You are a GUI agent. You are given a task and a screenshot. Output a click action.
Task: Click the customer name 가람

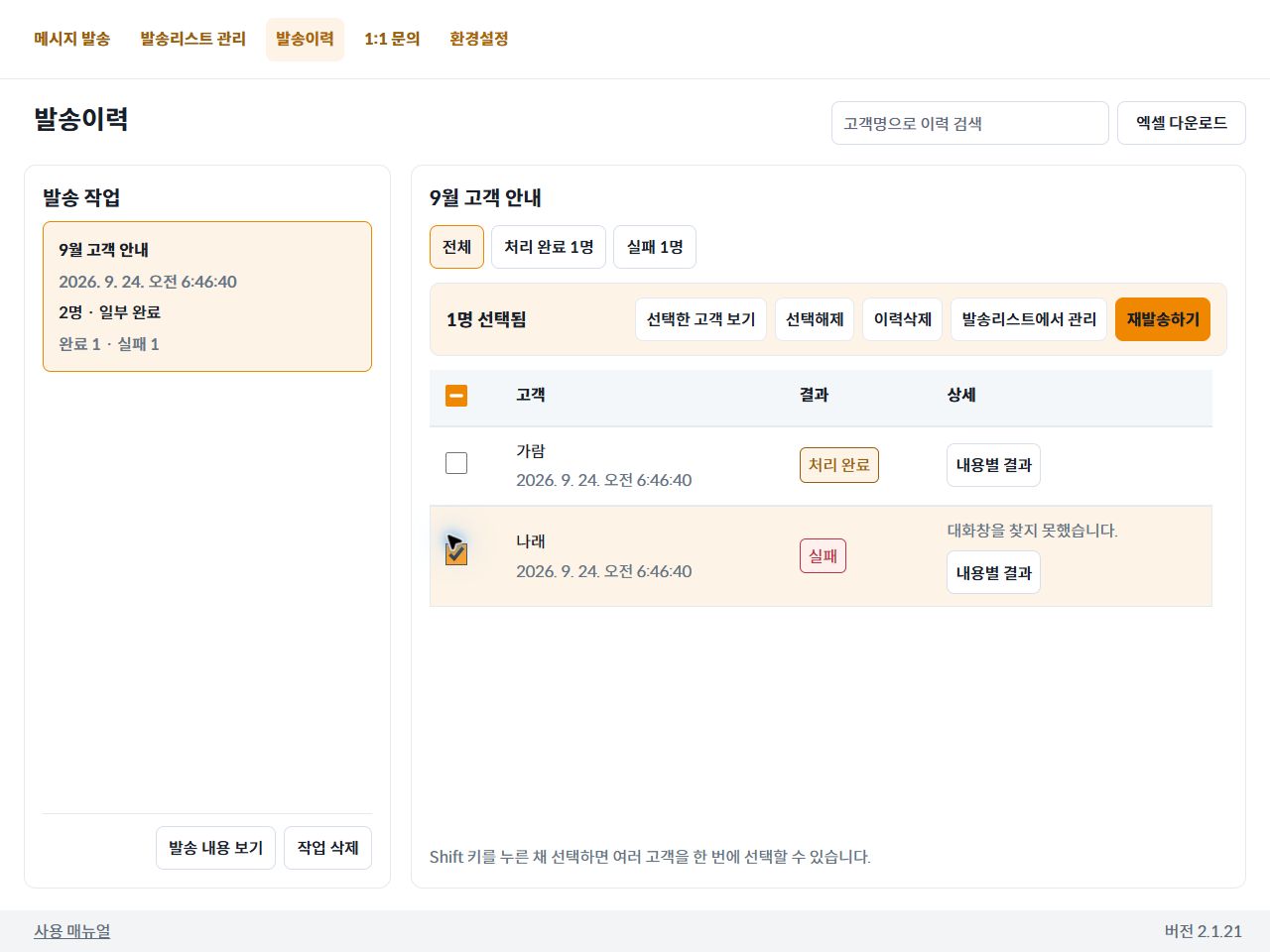coord(531,451)
